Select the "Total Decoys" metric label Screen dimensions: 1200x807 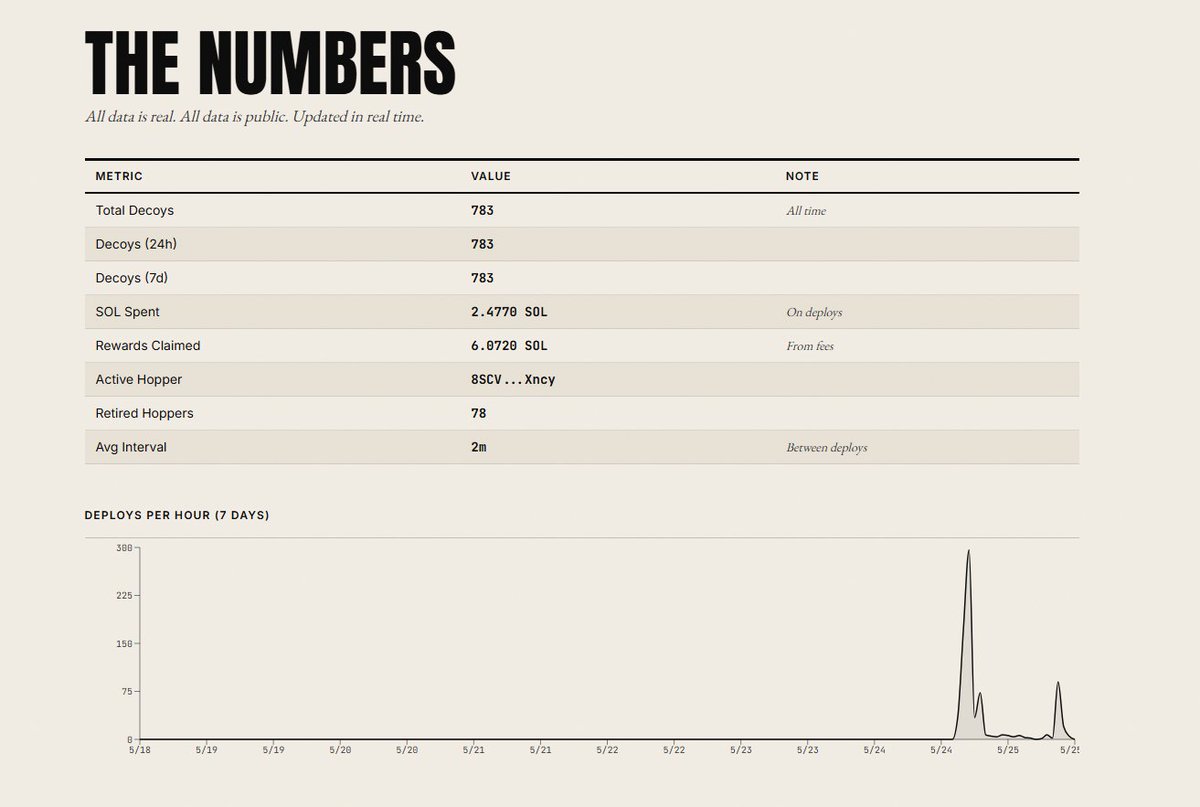coord(134,211)
